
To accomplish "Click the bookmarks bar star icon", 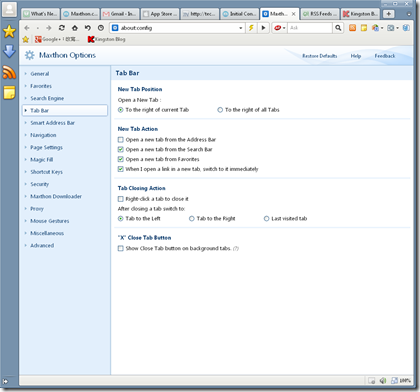I will 26,39.
